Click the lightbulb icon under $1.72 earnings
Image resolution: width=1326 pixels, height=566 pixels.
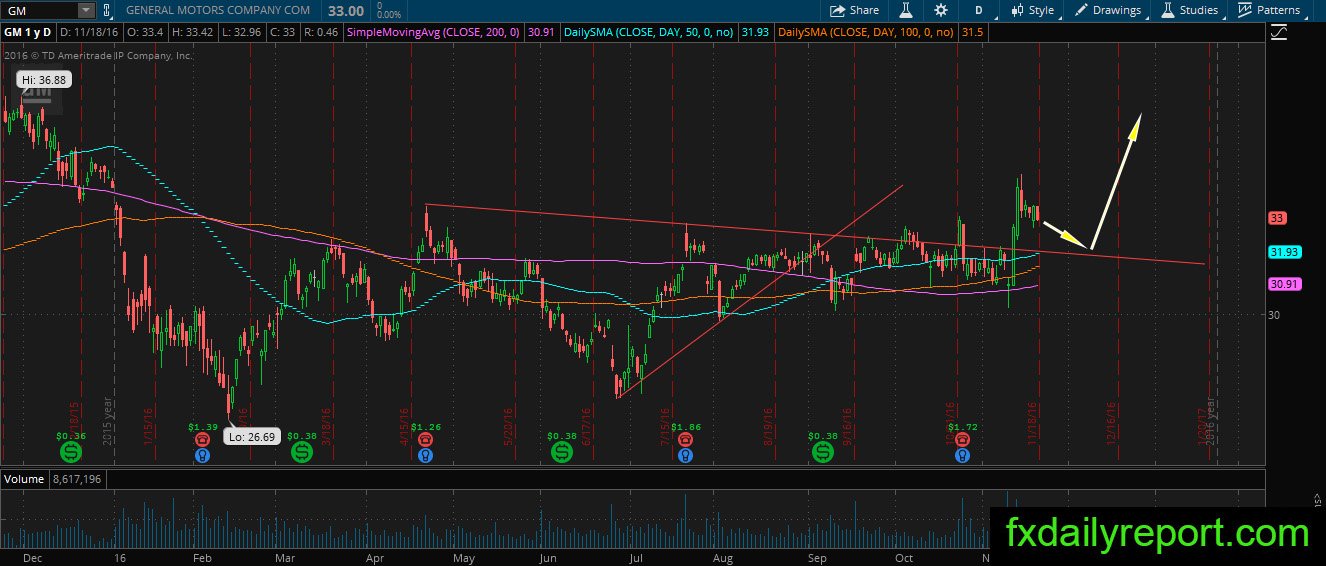point(961,455)
